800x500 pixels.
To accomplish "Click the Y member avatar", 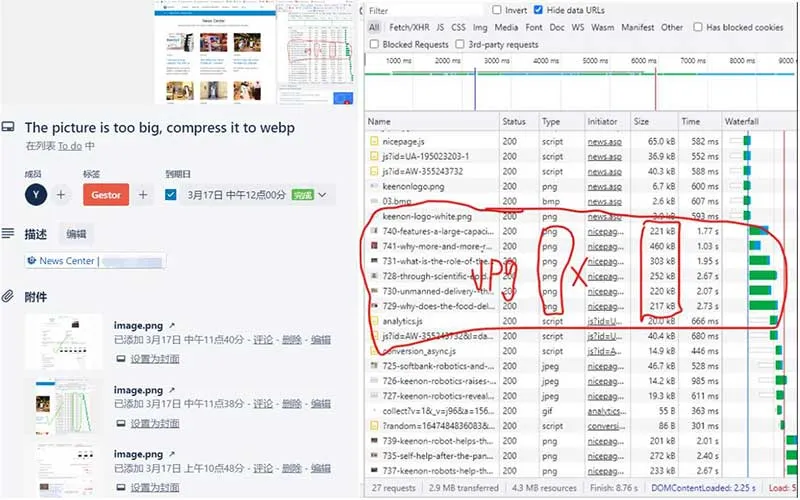I will (x=37, y=194).
